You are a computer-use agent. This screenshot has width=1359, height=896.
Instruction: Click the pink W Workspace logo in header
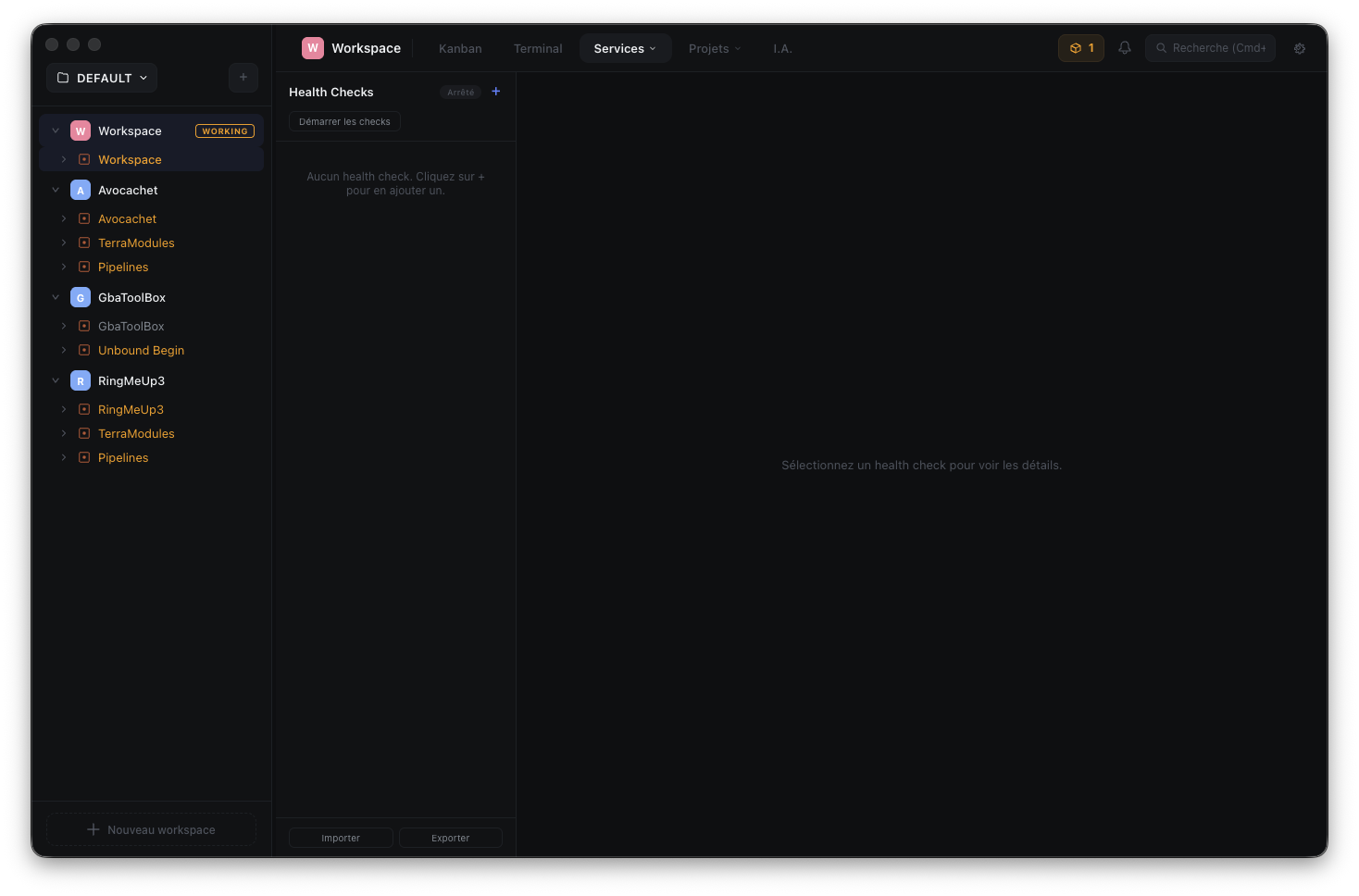tap(313, 48)
